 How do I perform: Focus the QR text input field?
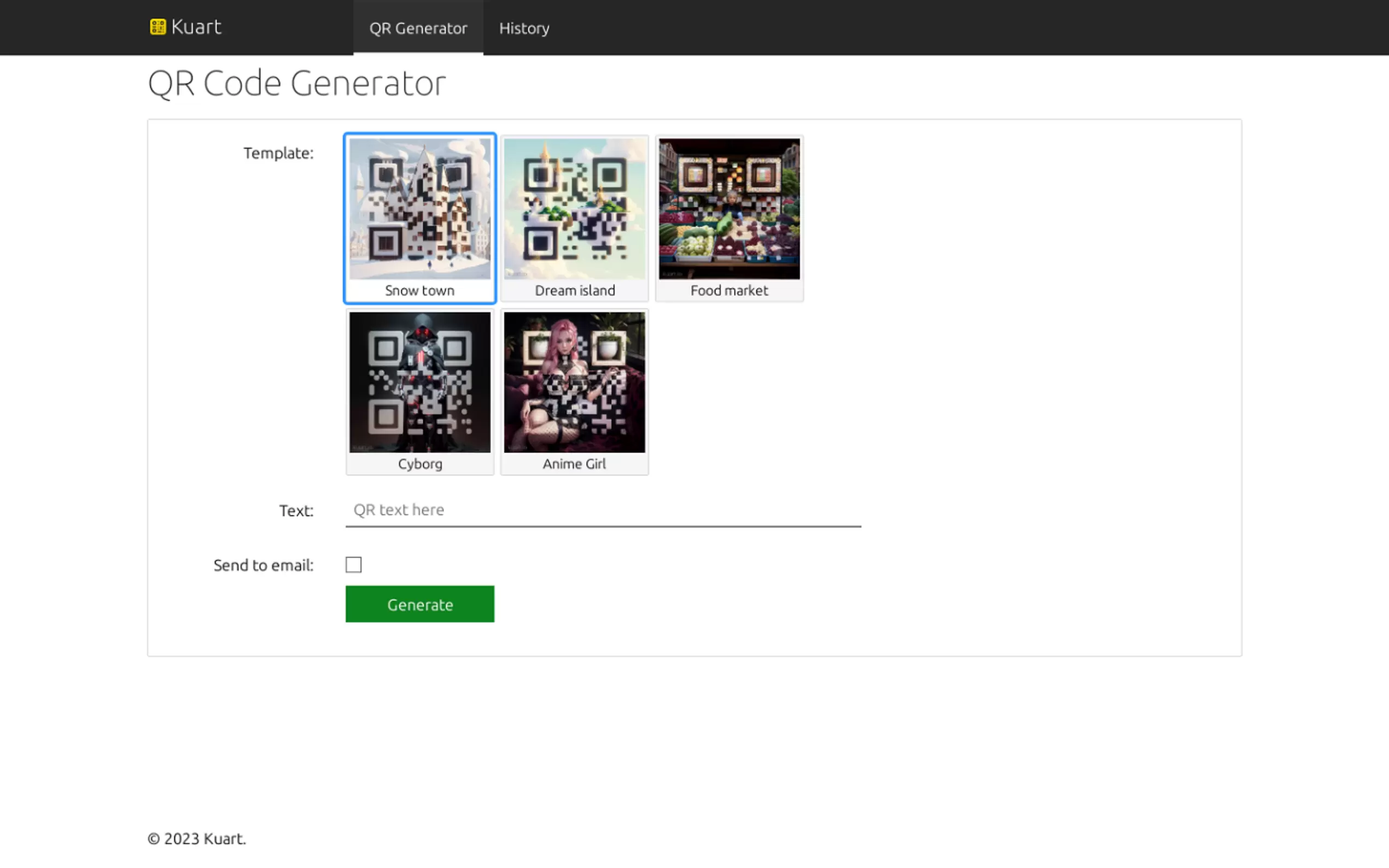click(x=603, y=510)
